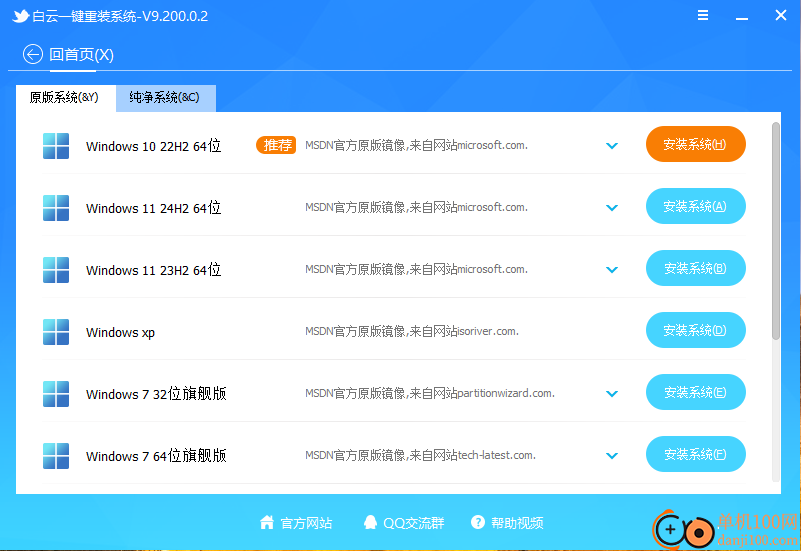Select the Windows 7 64位旗舰版 entry name
Image resolution: width=801 pixels, height=551 pixels.
pyautogui.click(x=156, y=456)
